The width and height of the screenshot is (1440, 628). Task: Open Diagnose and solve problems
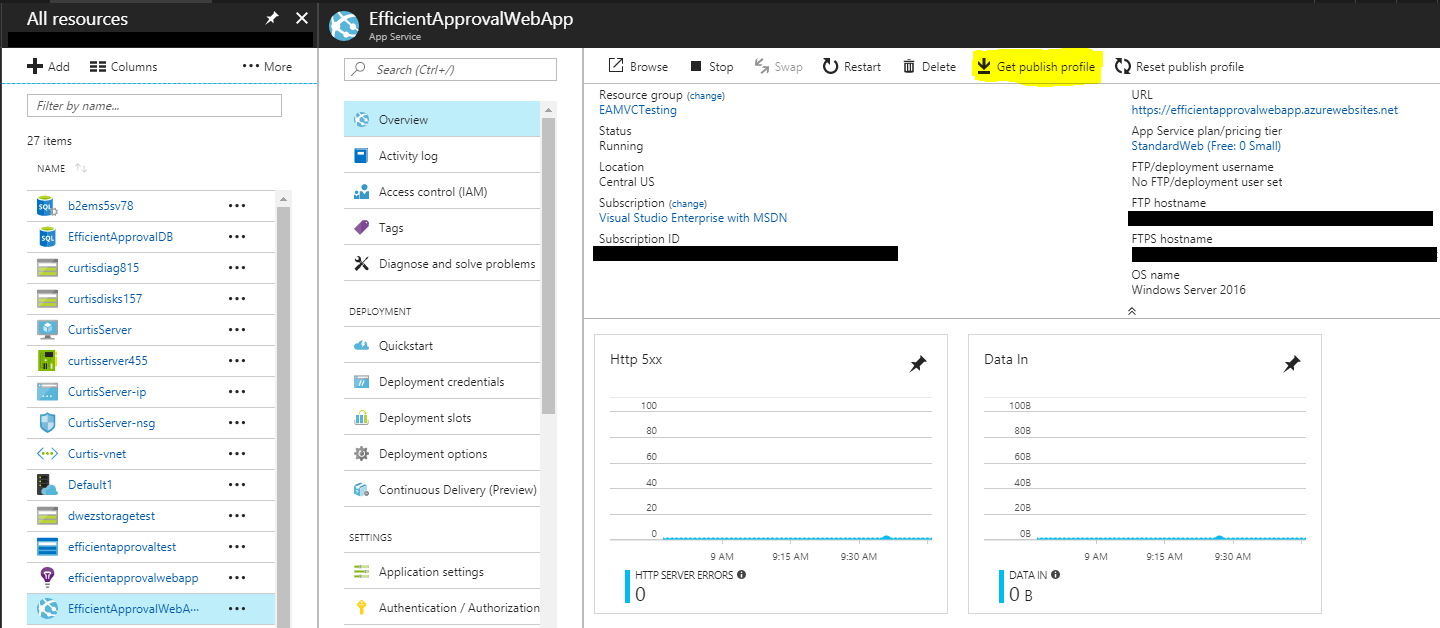441,264
